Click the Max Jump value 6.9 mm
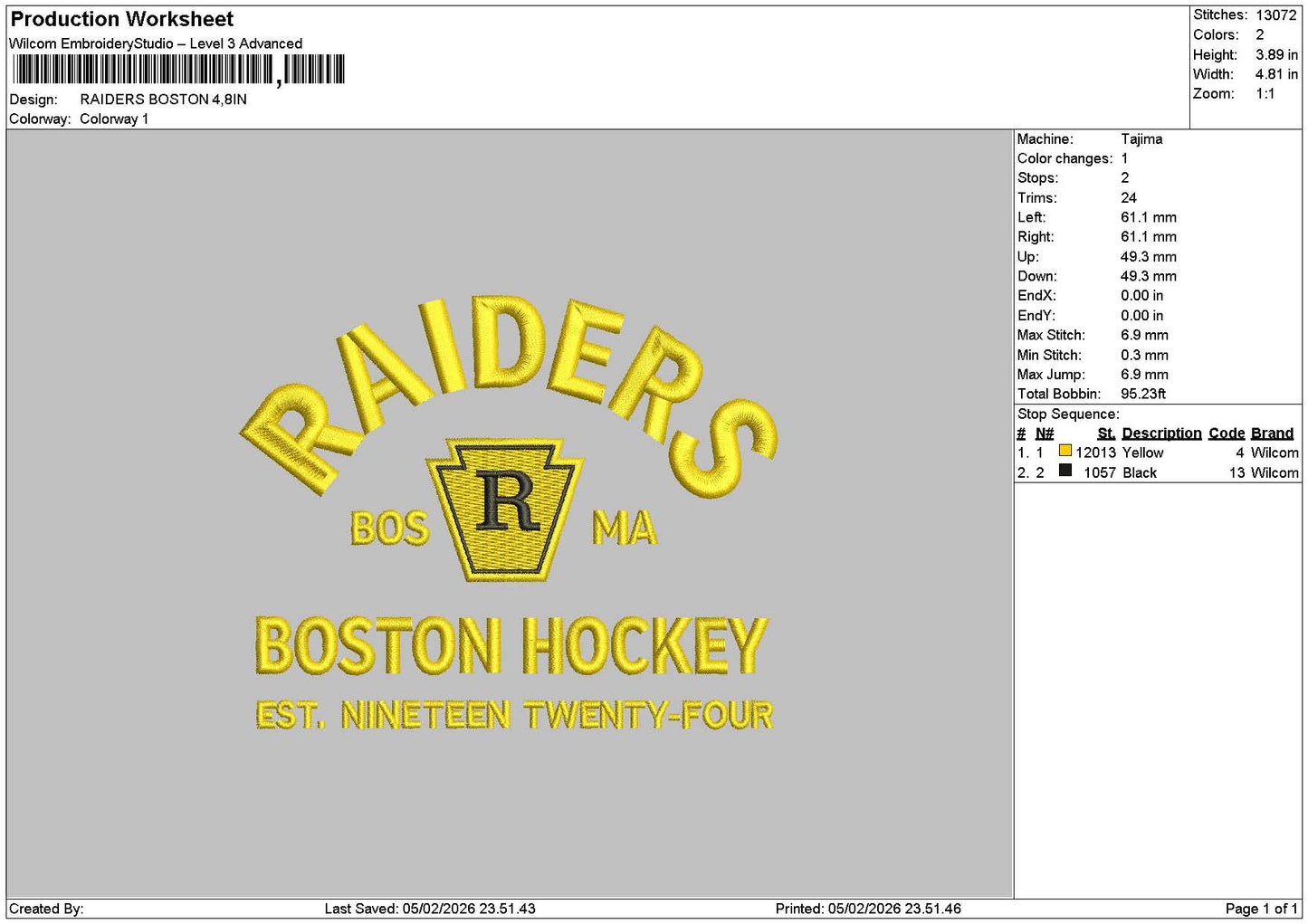This screenshot has width=1308, height=924. pyautogui.click(x=1144, y=375)
